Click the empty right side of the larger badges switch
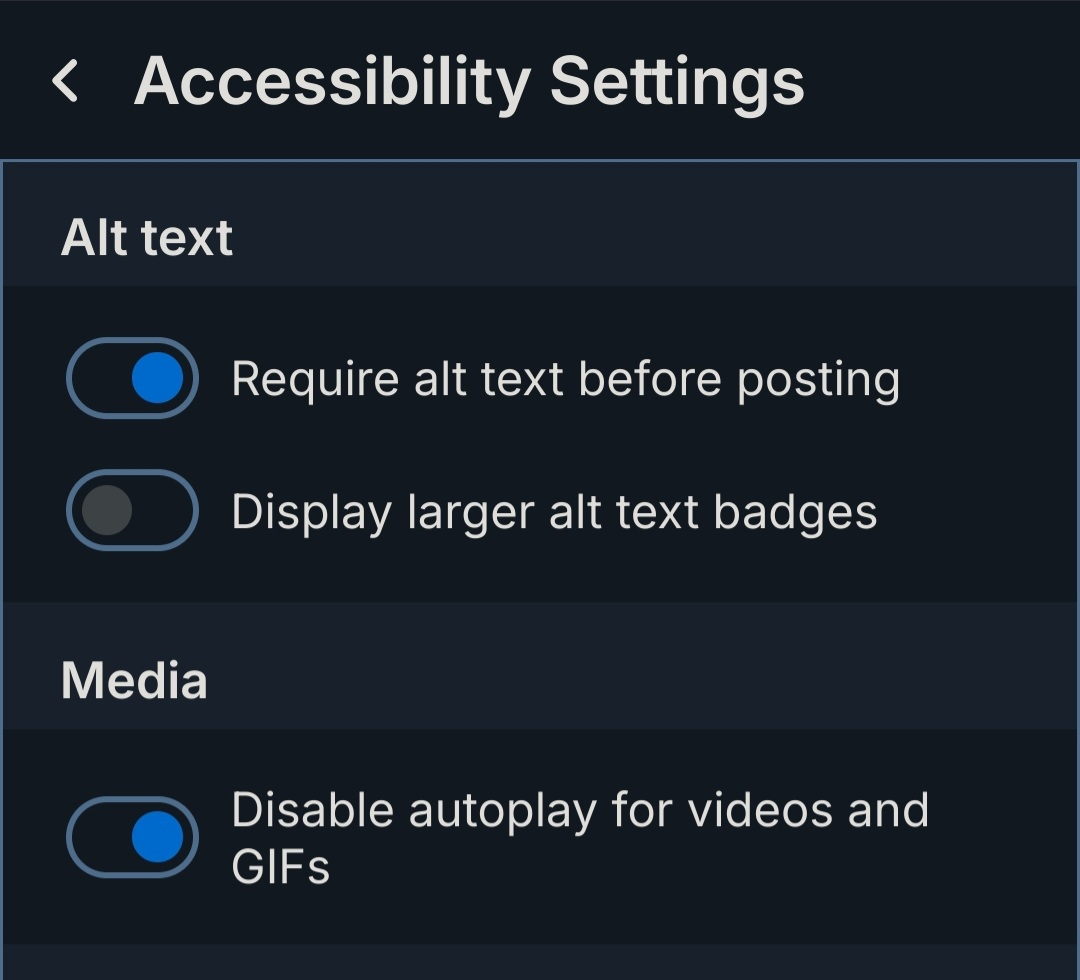This screenshot has width=1080, height=980. pos(164,510)
